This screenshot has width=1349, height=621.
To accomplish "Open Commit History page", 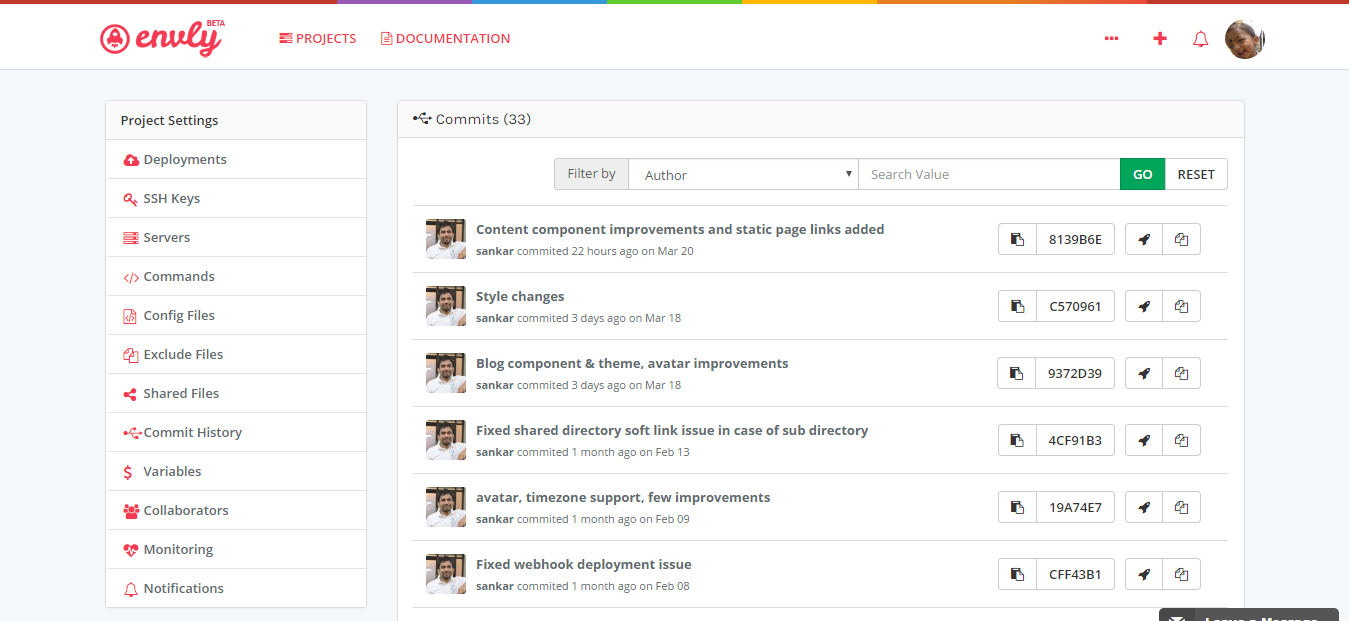I will (236, 432).
